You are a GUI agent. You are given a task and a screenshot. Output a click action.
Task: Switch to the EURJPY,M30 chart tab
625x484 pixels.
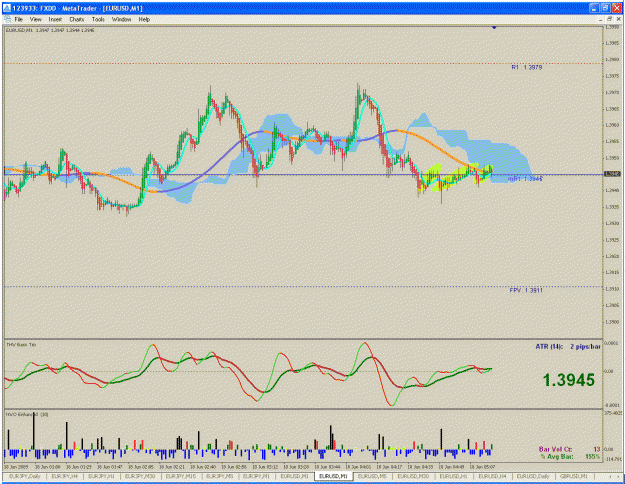pos(140,476)
